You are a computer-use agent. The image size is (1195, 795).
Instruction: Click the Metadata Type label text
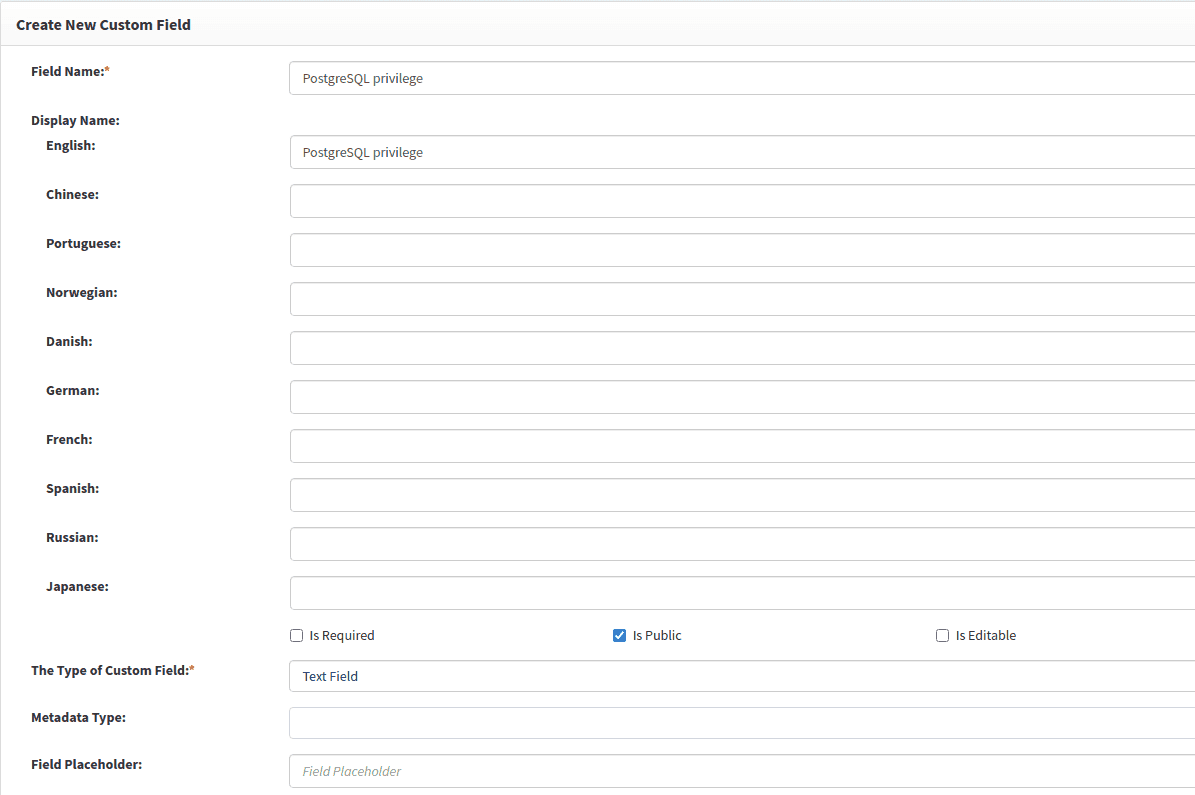(78, 718)
